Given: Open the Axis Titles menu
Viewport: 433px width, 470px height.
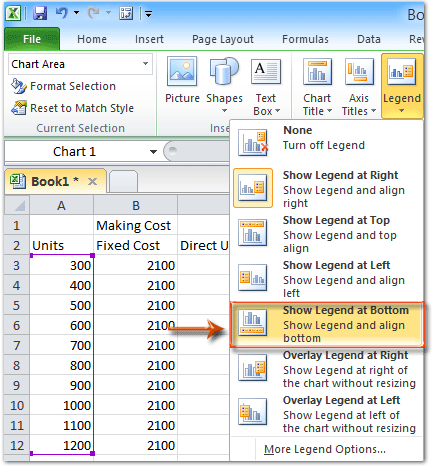Looking at the screenshot, I should 359,86.
